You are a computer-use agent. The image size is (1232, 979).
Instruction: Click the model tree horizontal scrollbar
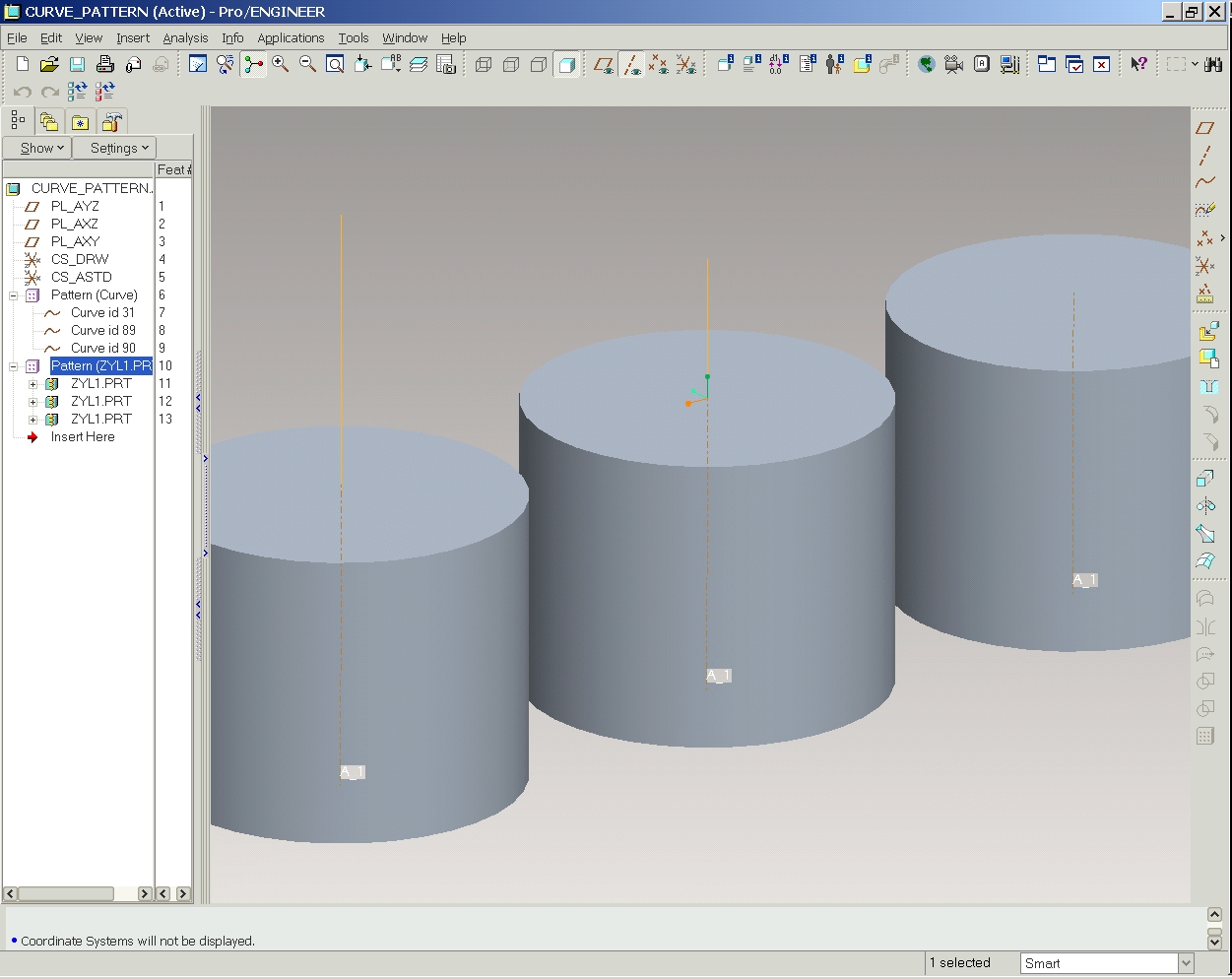(x=65, y=893)
